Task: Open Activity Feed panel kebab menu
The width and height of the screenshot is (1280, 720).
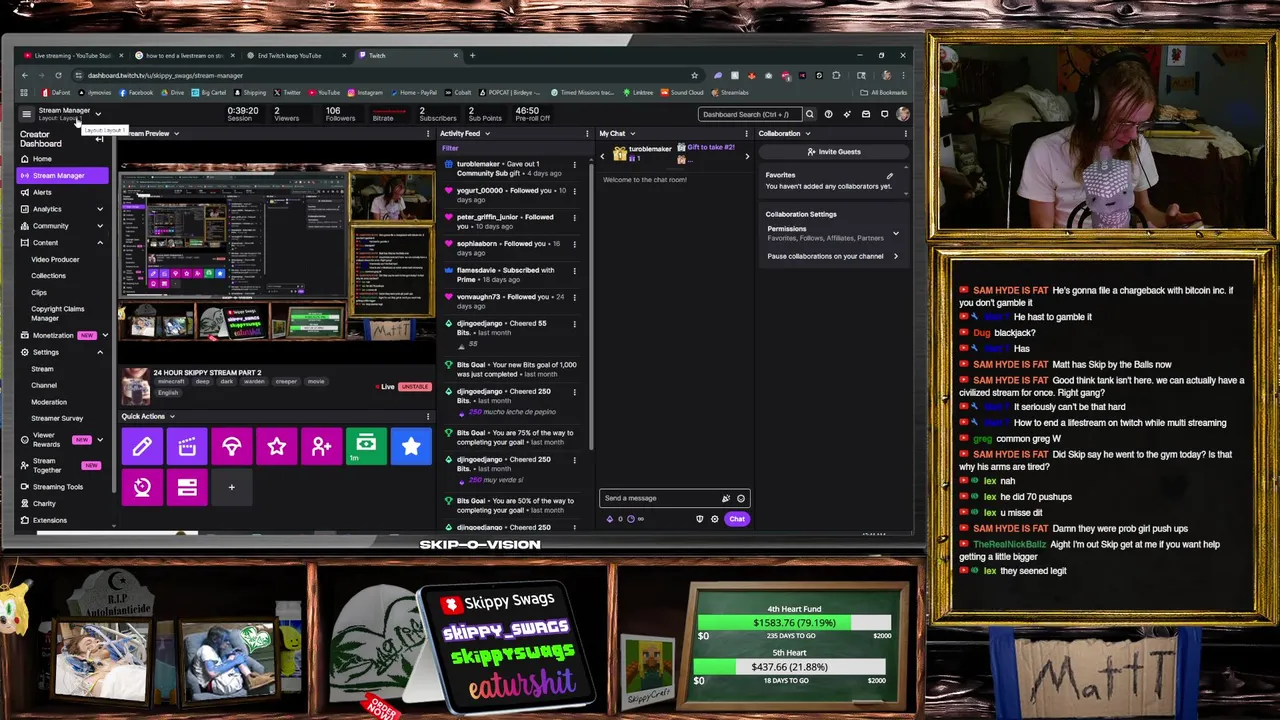Action: point(587,133)
